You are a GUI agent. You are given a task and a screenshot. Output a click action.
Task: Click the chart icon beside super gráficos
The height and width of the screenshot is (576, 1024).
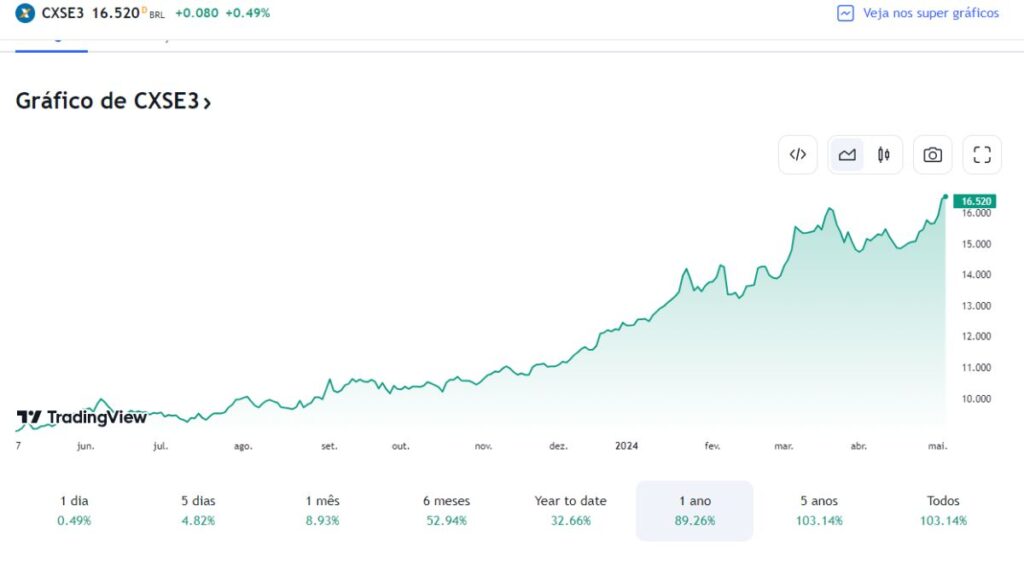pos(846,13)
